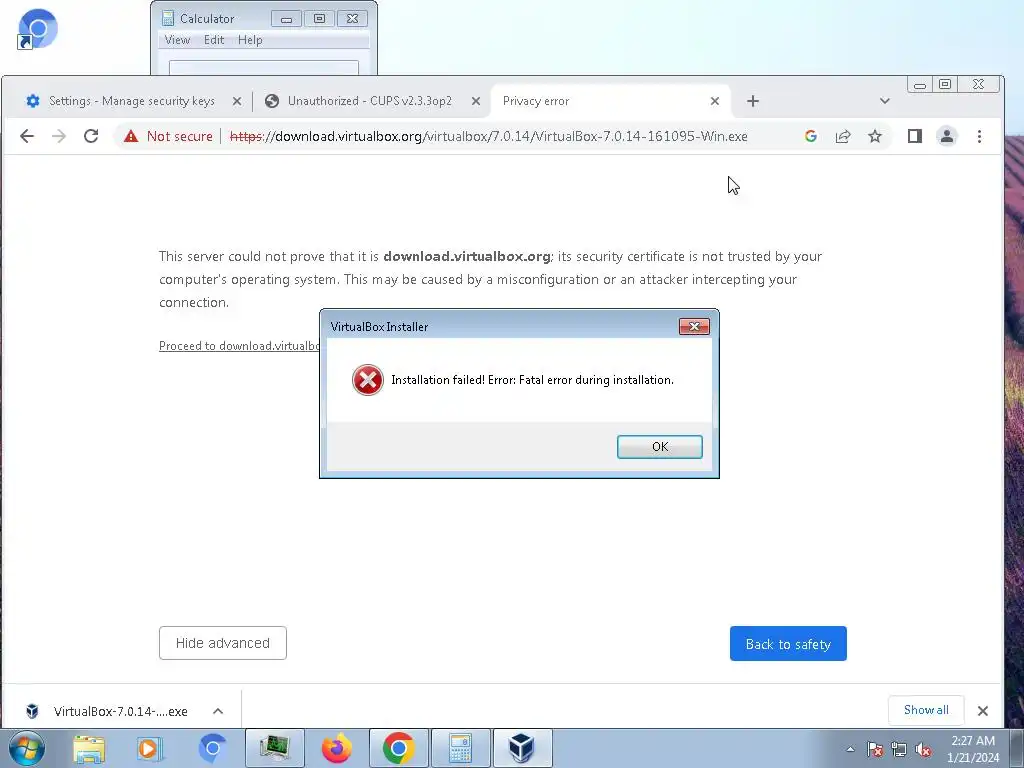The height and width of the screenshot is (768, 1024).
Task: Click the muted volume tray icon
Action: point(923,750)
